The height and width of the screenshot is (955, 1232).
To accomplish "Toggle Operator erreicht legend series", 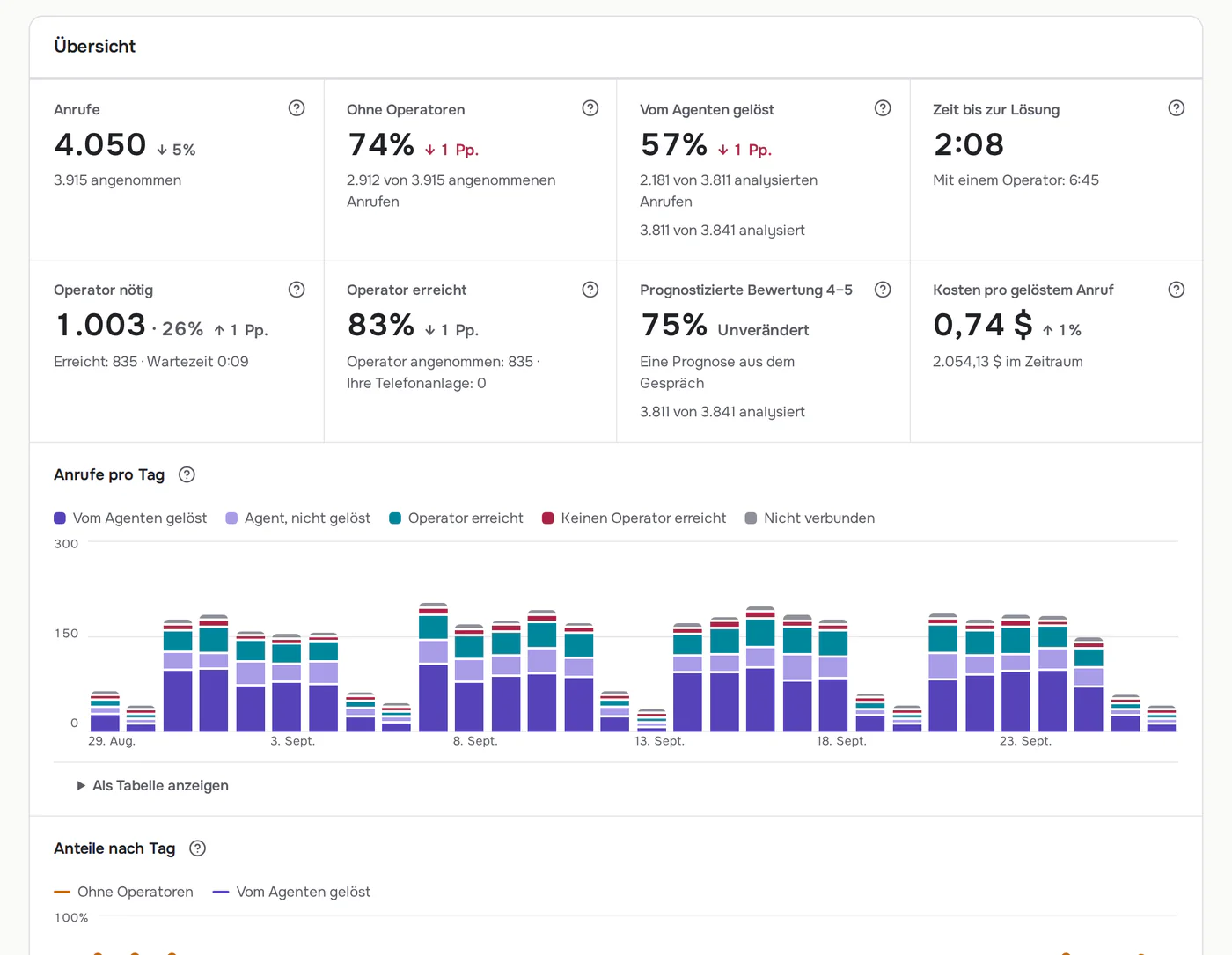I will 457,518.
